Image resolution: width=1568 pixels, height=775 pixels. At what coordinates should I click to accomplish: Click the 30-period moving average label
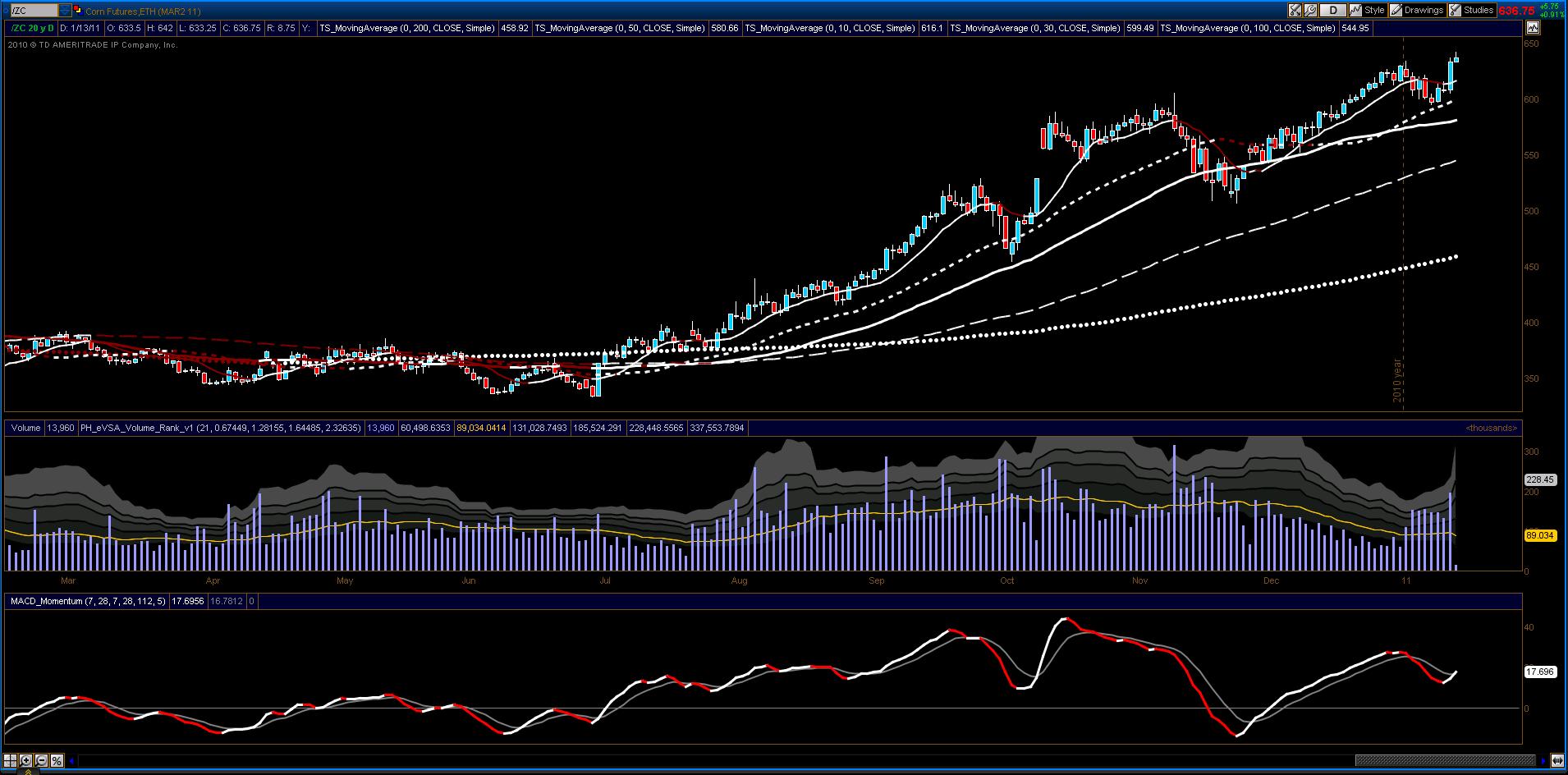(x=1034, y=28)
